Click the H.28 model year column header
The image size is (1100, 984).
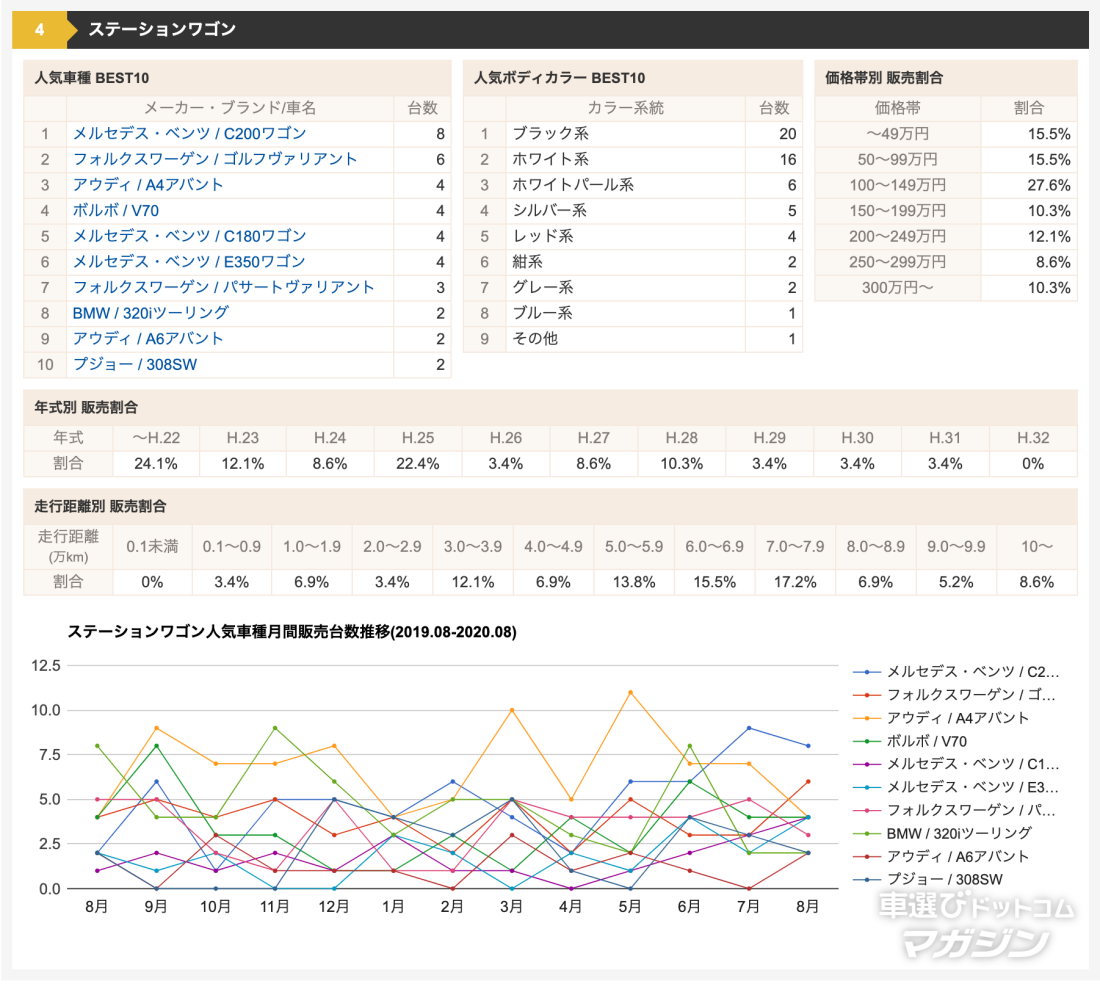682,438
